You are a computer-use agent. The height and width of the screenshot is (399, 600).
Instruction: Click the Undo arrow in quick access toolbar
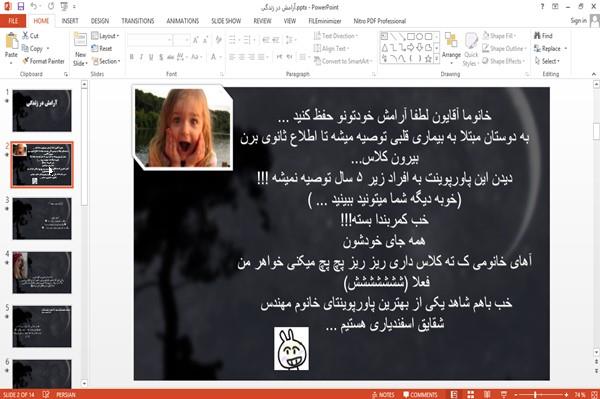(34, 6)
